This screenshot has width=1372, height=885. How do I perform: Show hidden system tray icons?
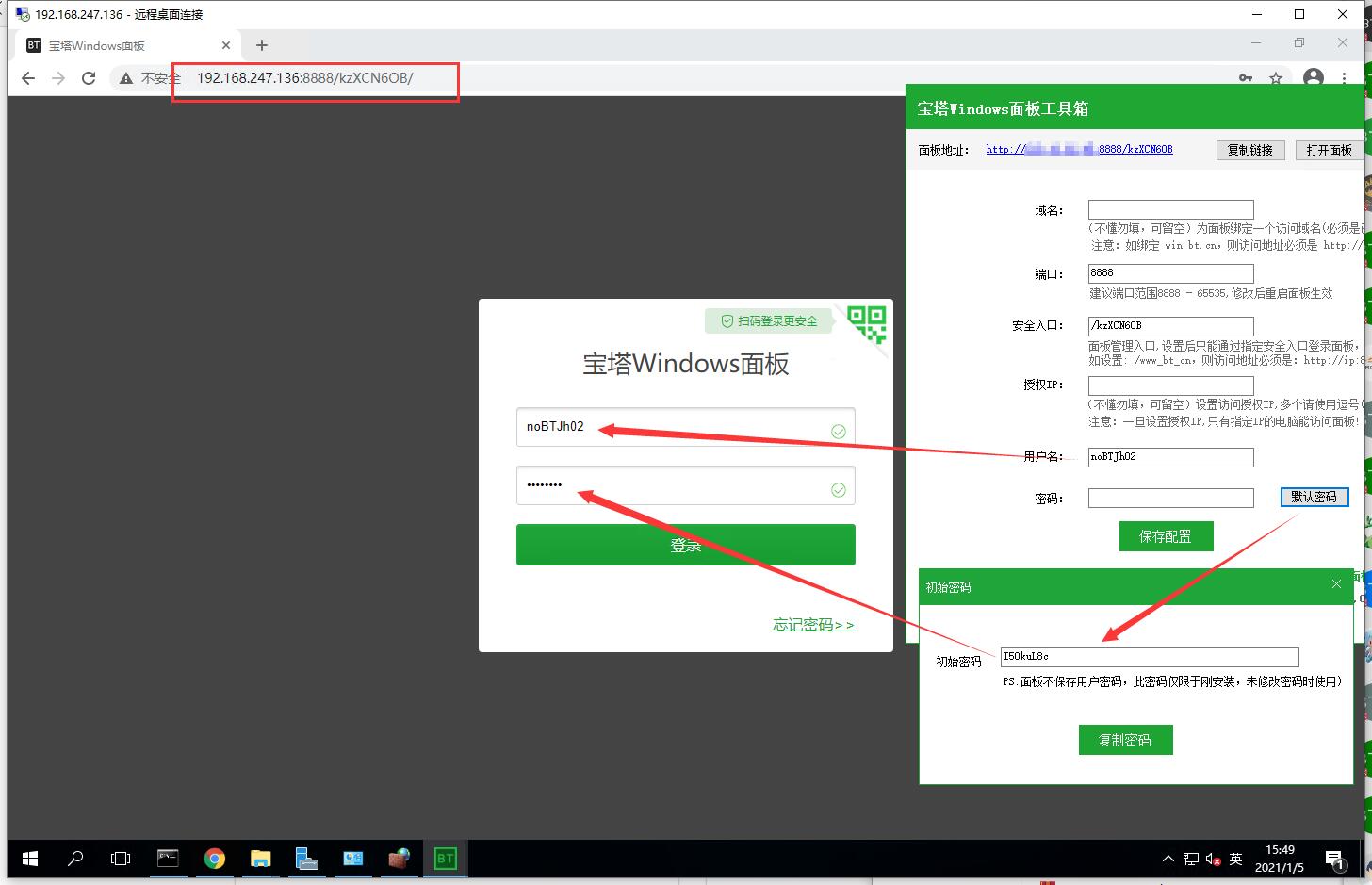pos(1168,859)
